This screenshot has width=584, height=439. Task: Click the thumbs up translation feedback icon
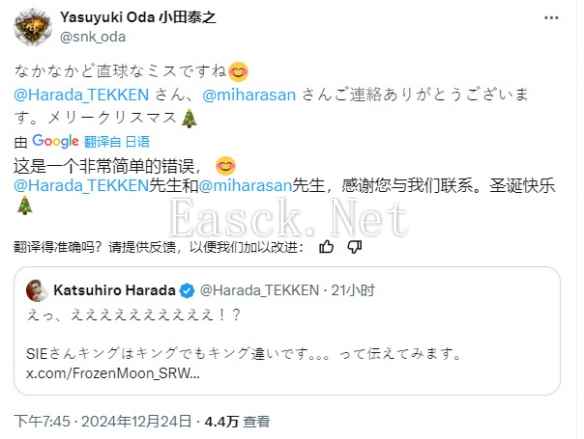tap(326, 246)
